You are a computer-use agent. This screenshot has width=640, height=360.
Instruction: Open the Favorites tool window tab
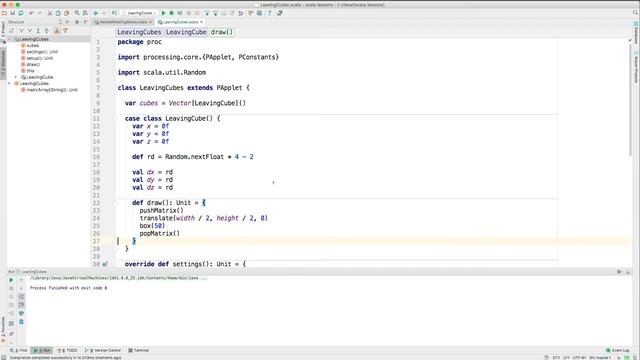point(3,328)
